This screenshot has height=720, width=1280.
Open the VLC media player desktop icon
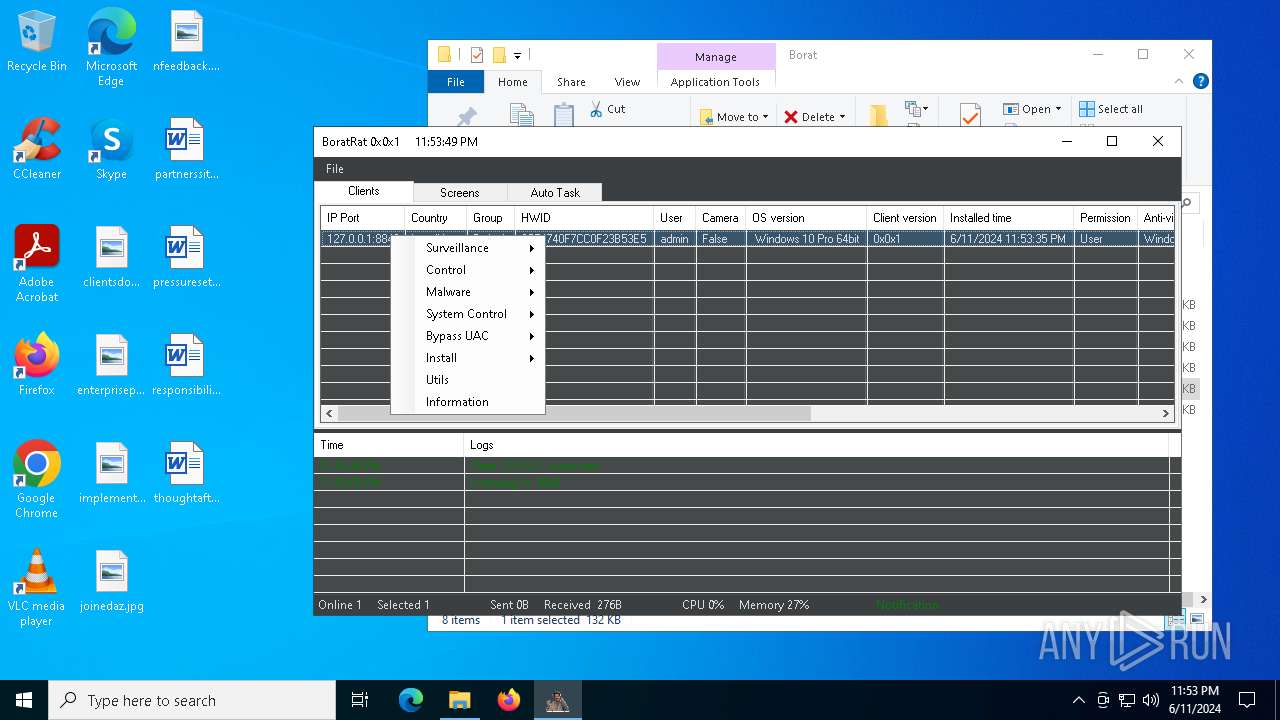click(37, 588)
